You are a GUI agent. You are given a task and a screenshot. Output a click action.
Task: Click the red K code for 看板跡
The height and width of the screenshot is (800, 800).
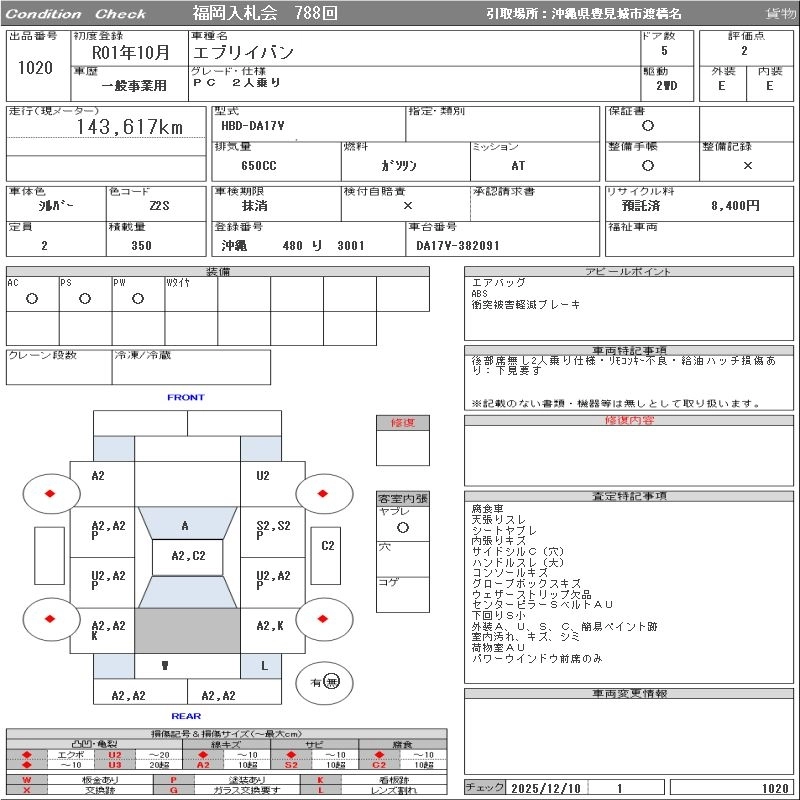320,780
